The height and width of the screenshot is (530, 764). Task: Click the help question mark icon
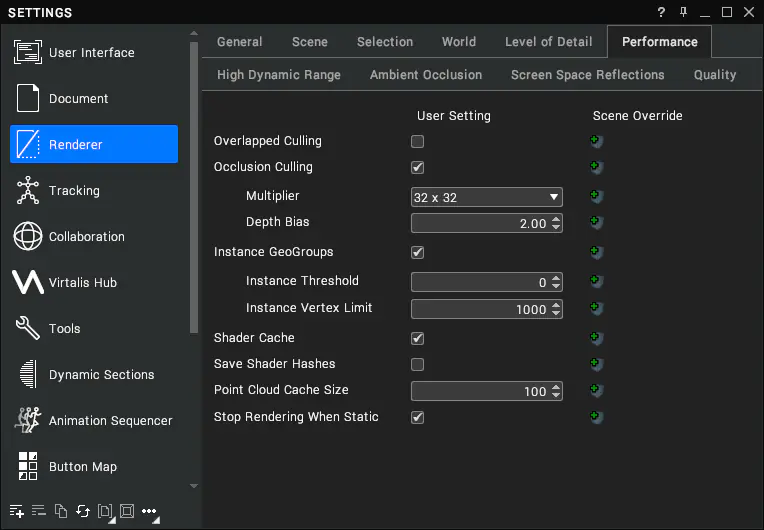click(x=661, y=12)
